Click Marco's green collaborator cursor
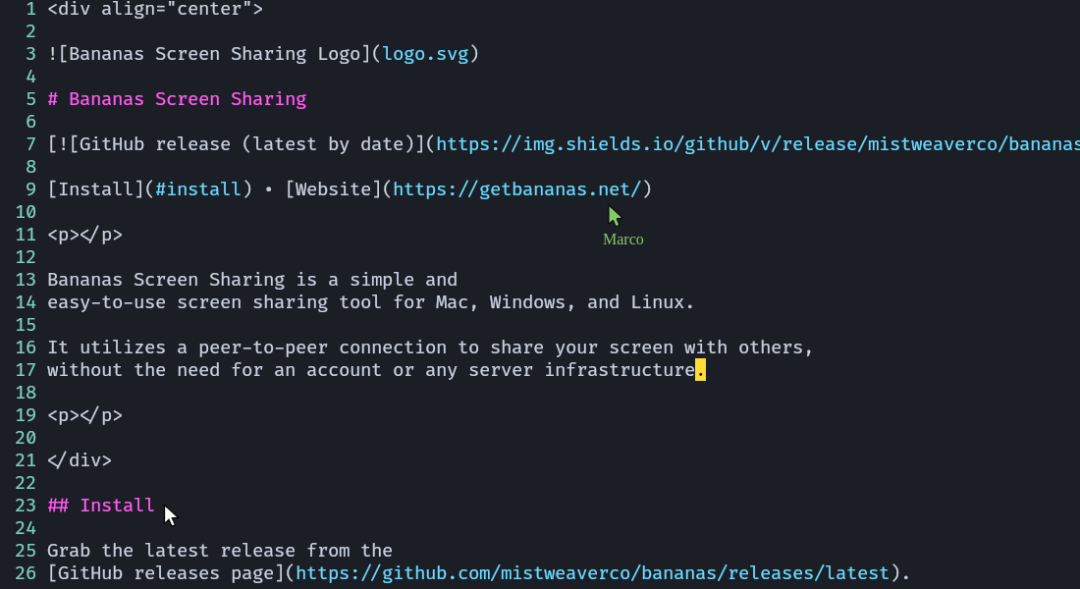This screenshot has height=589, width=1080. point(614,215)
